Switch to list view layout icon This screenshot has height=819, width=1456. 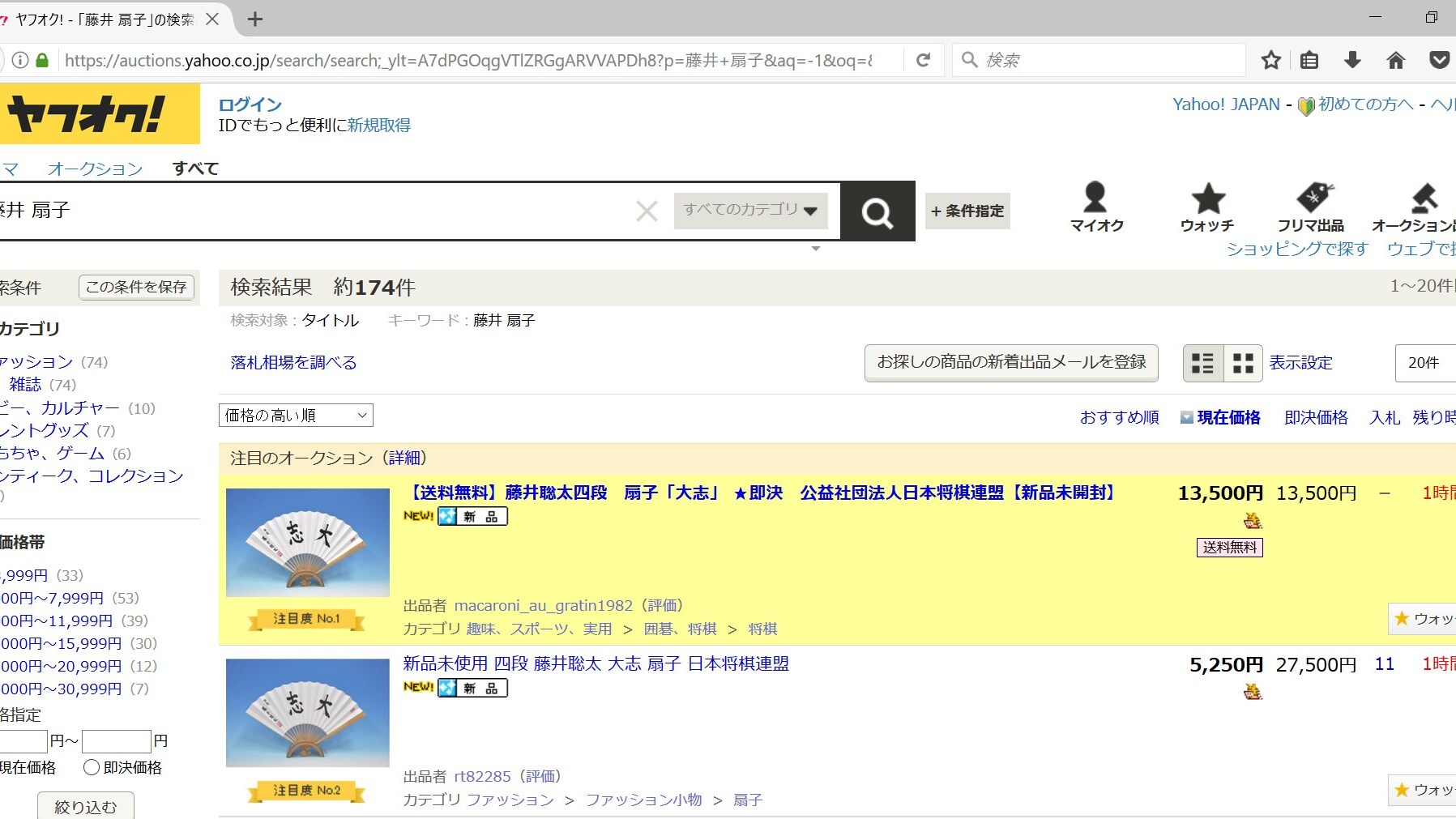pyautogui.click(x=1203, y=363)
